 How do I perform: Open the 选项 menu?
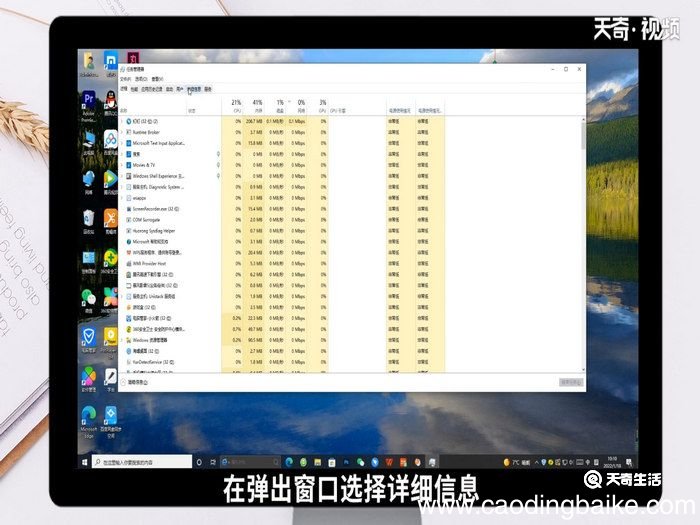(142, 79)
